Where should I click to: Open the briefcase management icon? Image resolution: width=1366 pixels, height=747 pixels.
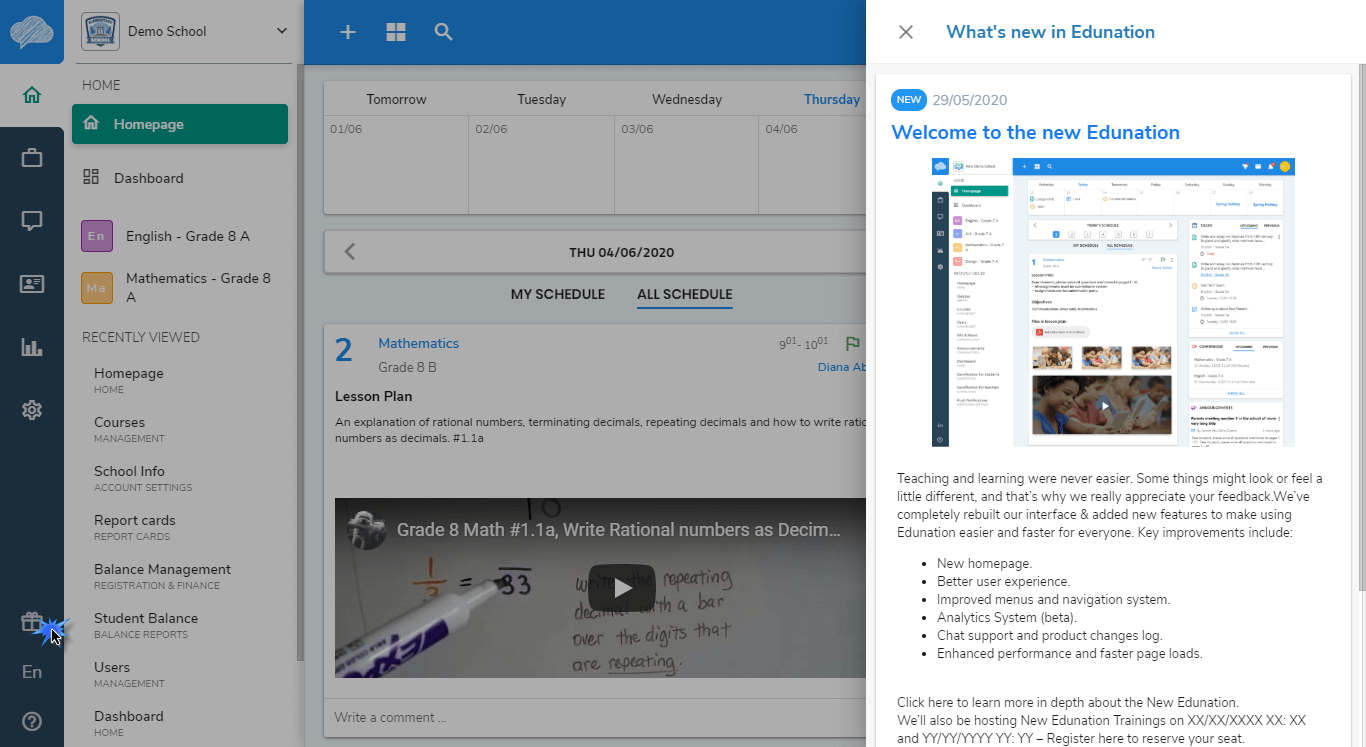tap(32, 158)
